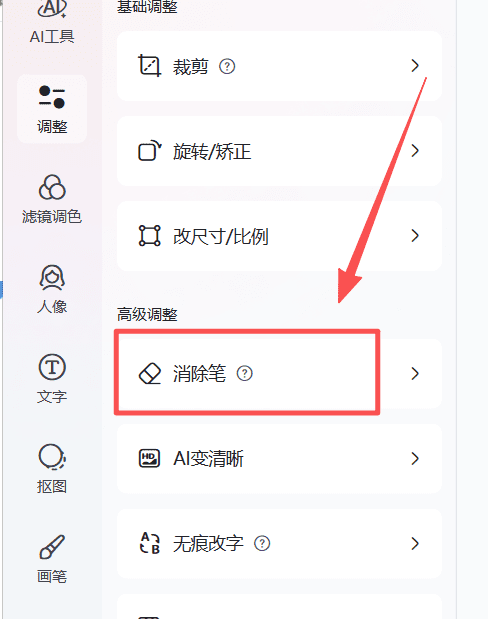The image size is (488, 619).
Task: Select the 抠图 cutout icon
Action: click(52, 469)
